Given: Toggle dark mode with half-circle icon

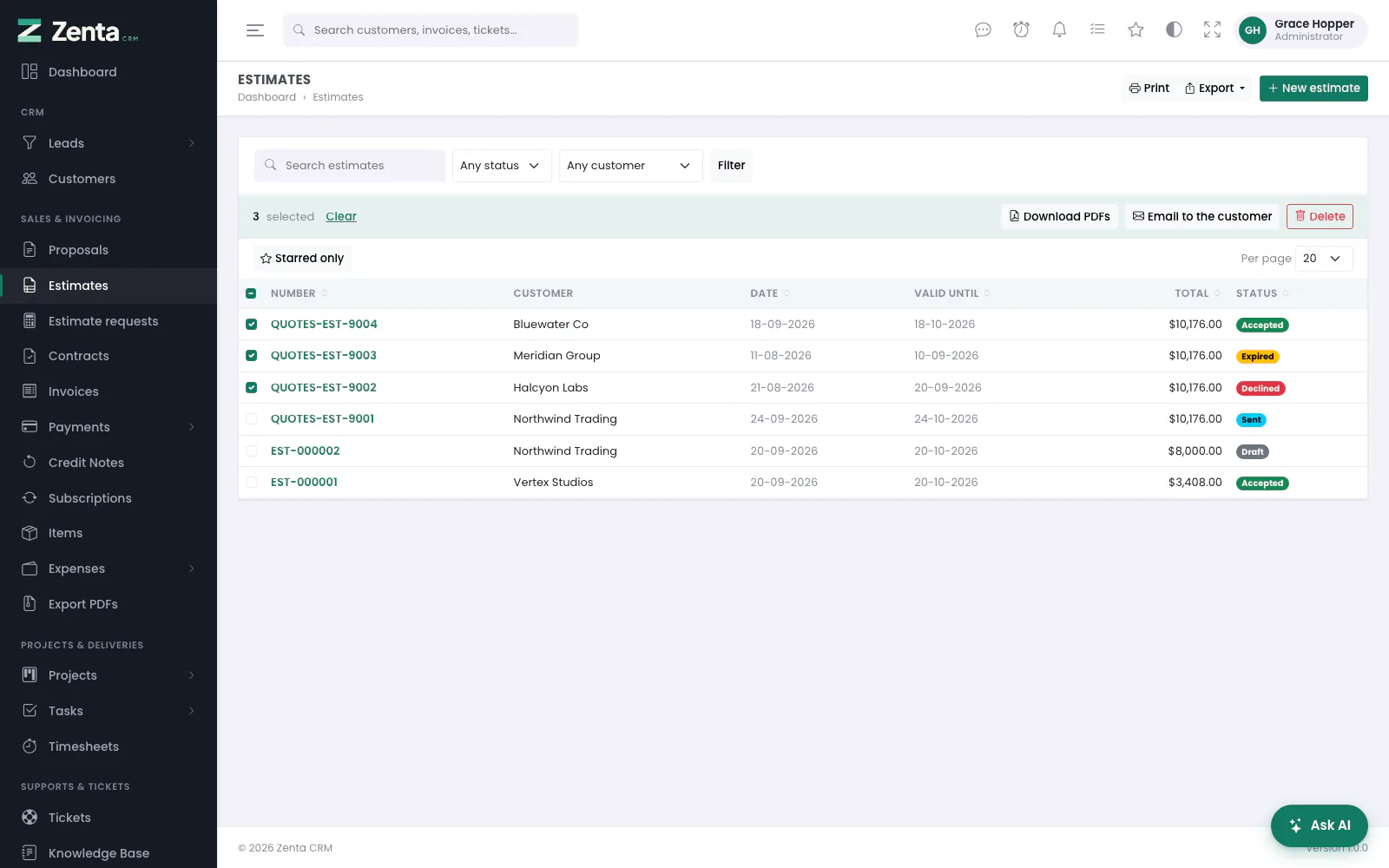Looking at the screenshot, I should coord(1174,30).
